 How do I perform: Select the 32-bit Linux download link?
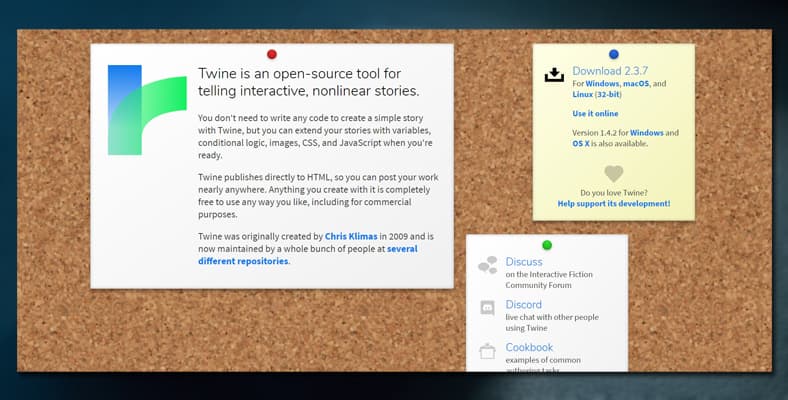[608, 94]
